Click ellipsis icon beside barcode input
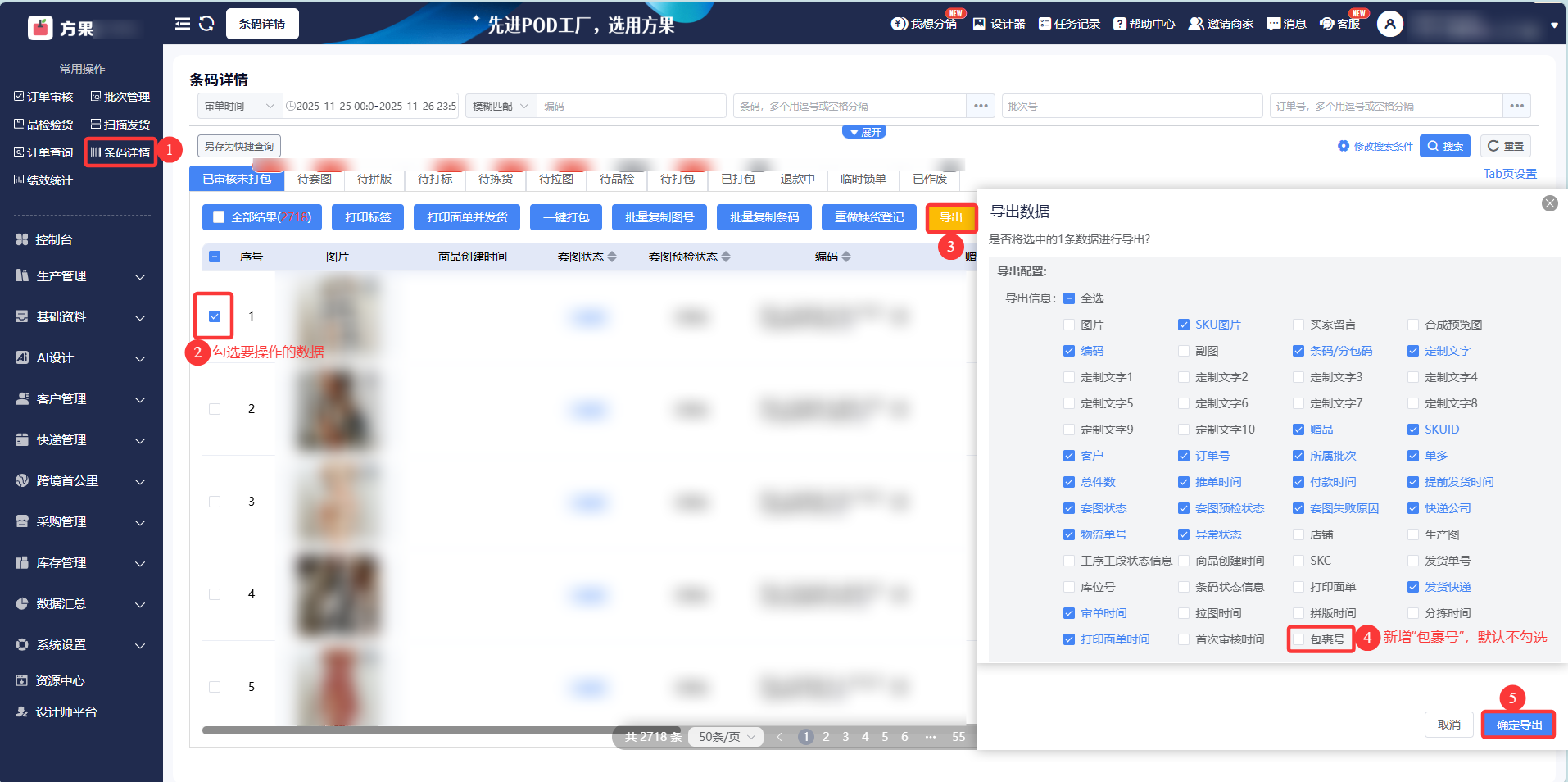1568x782 pixels. [x=981, y=106]
